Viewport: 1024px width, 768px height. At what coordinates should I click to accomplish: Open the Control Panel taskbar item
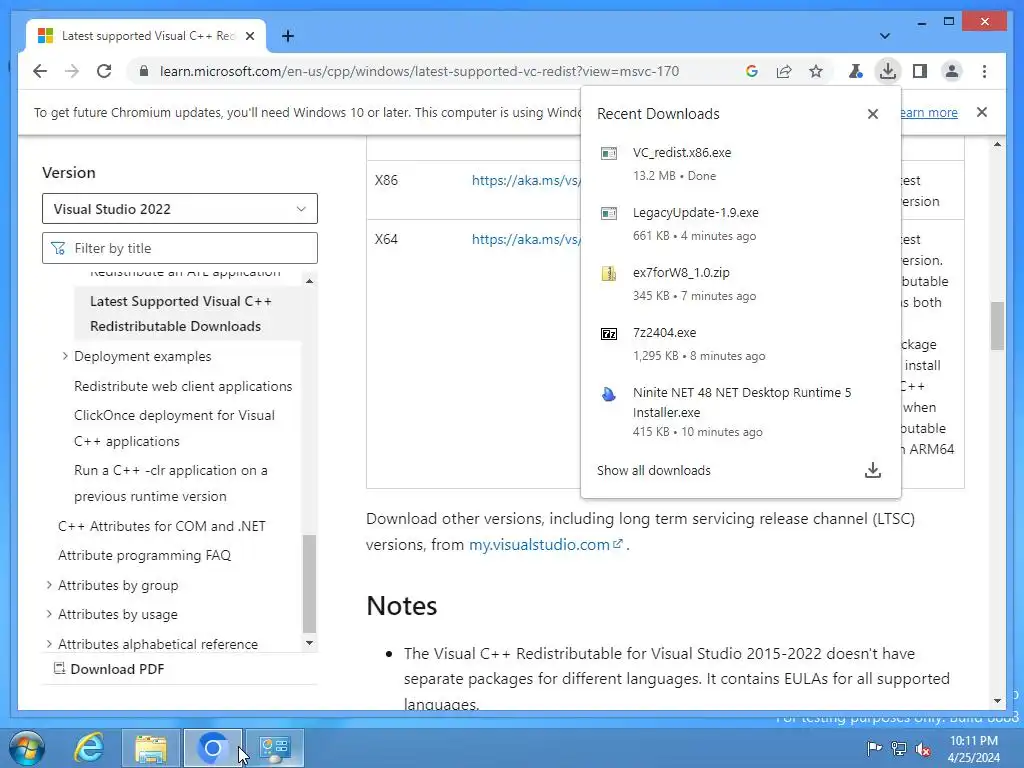274,748
